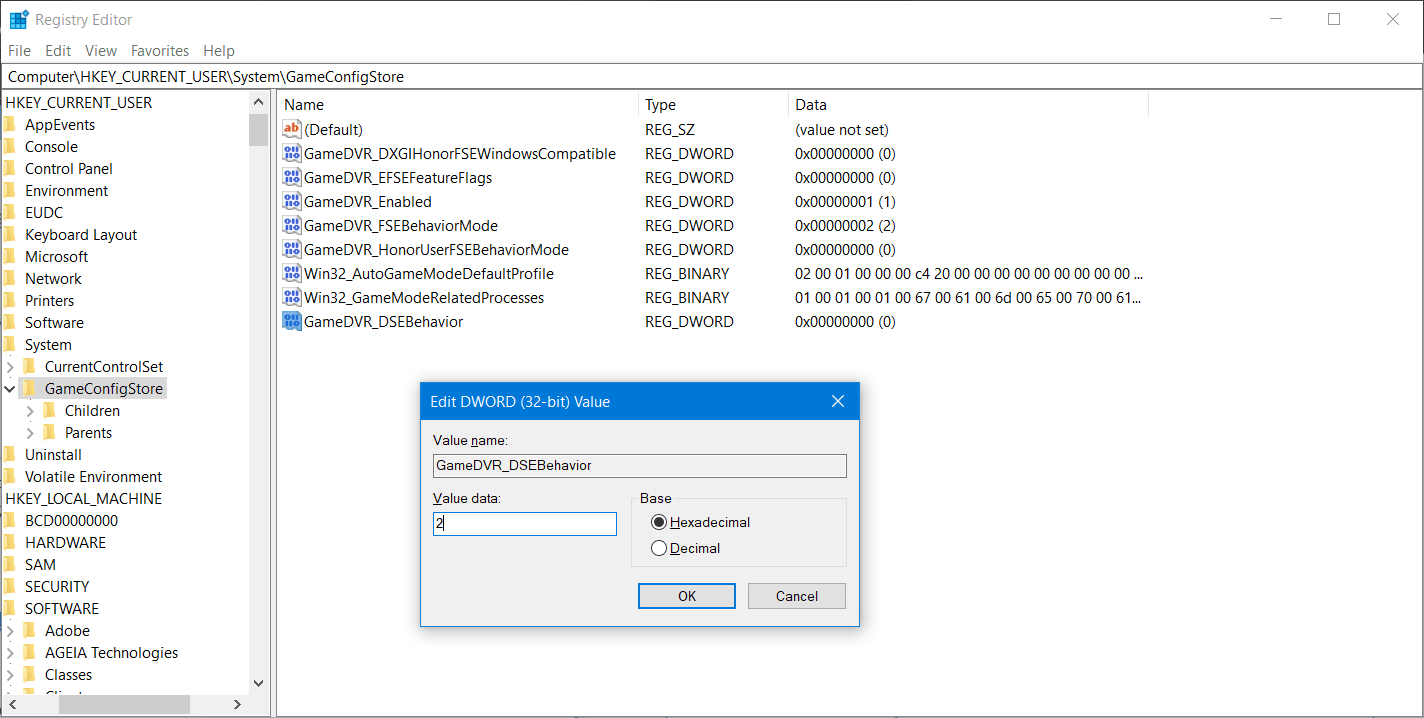Click the string value icon beside (Default)
The width and height of the screenshot is (1424, 718).
click(x=292, y=129)
